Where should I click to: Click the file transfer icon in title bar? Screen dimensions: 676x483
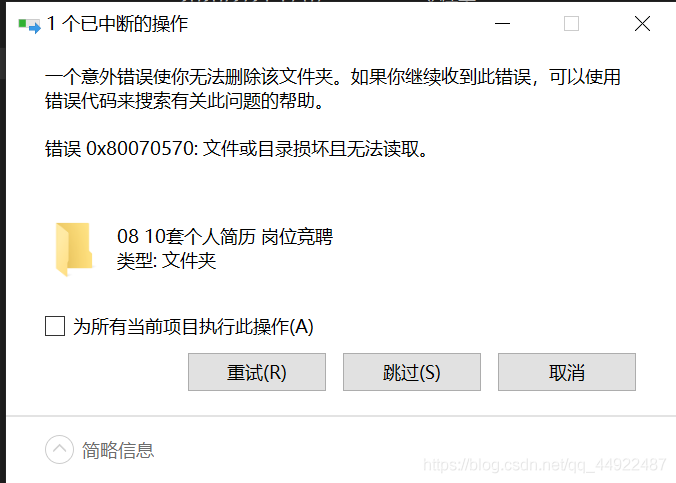click(29, 25)
